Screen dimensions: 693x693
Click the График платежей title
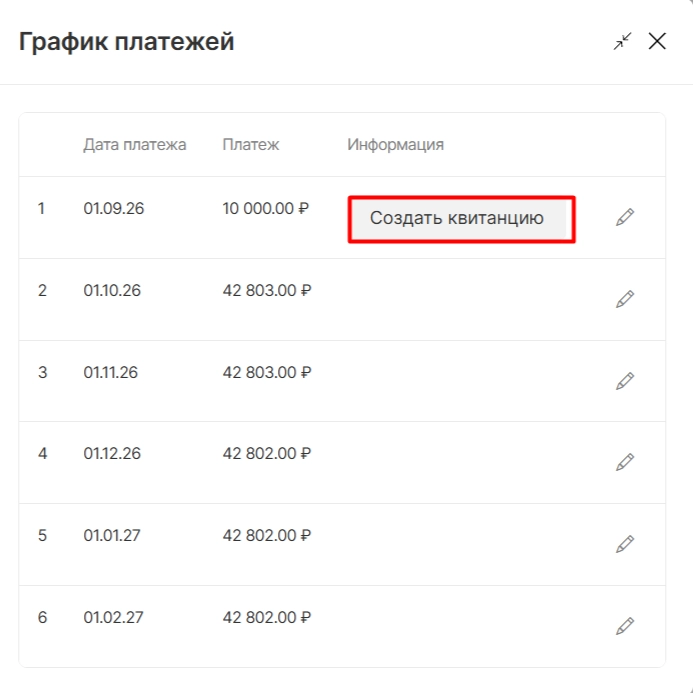126,42
